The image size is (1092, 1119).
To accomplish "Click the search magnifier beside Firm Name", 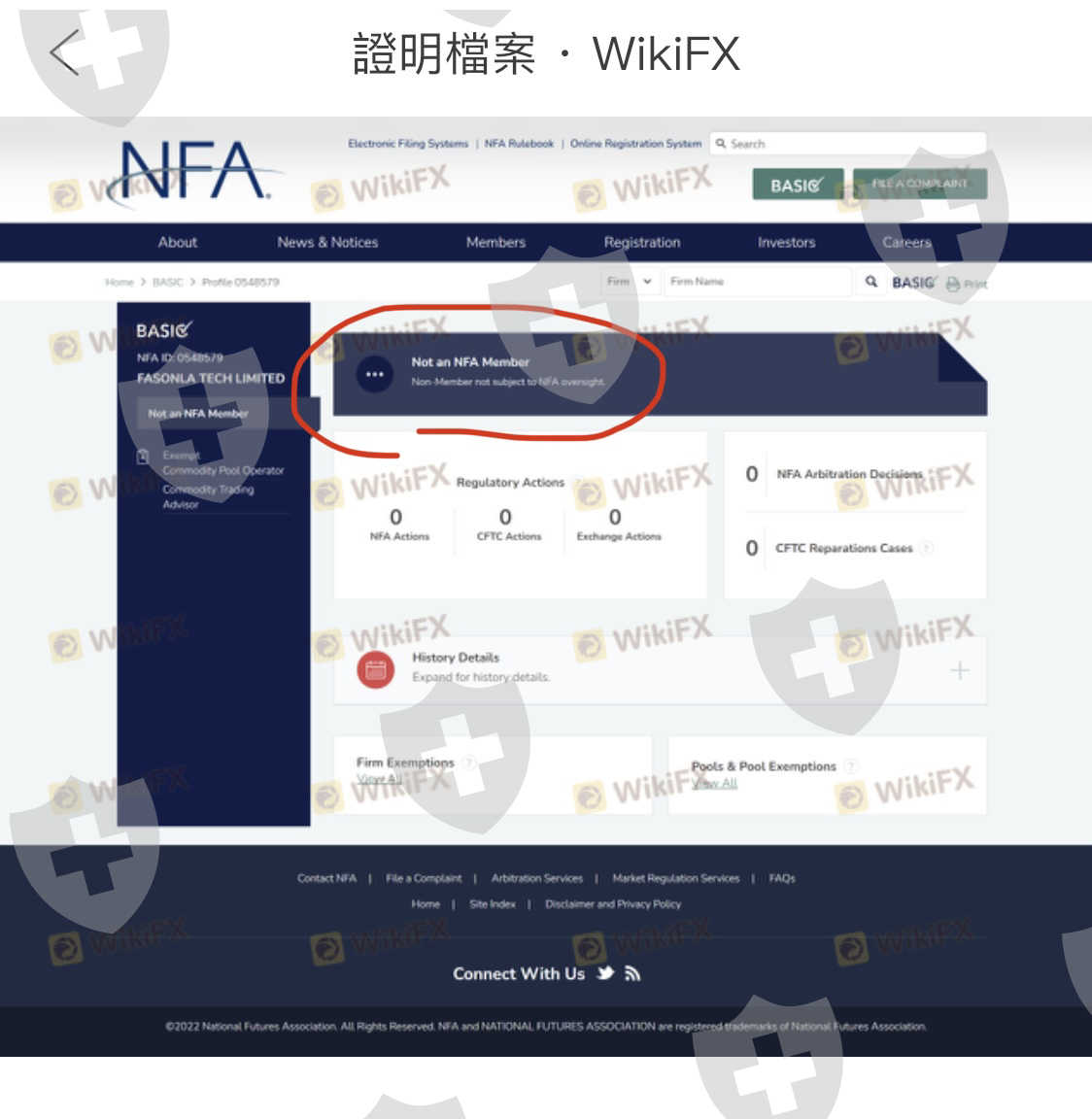I will (870, 282).
